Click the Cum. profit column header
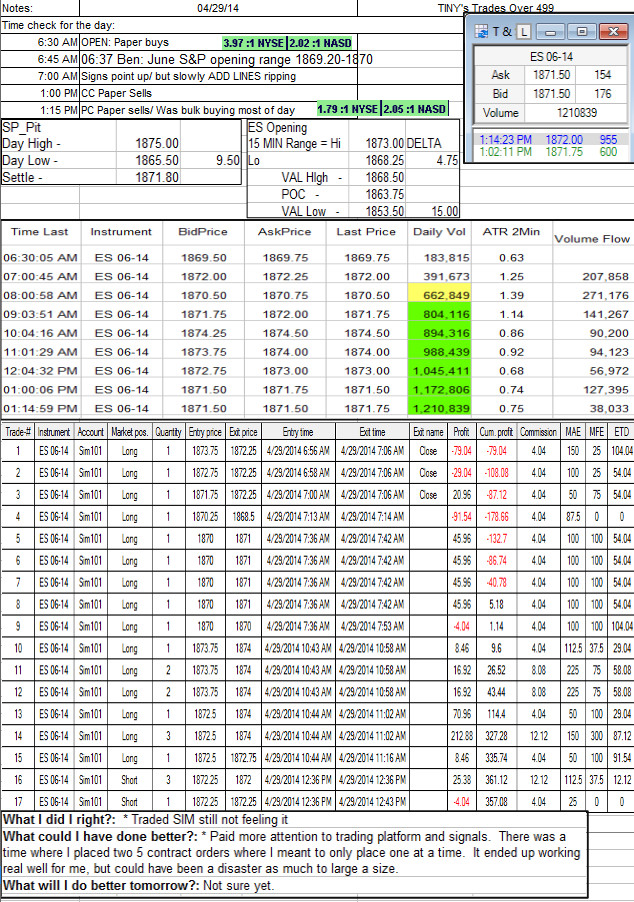Screen dimensions: 634x902 [496, 432]
